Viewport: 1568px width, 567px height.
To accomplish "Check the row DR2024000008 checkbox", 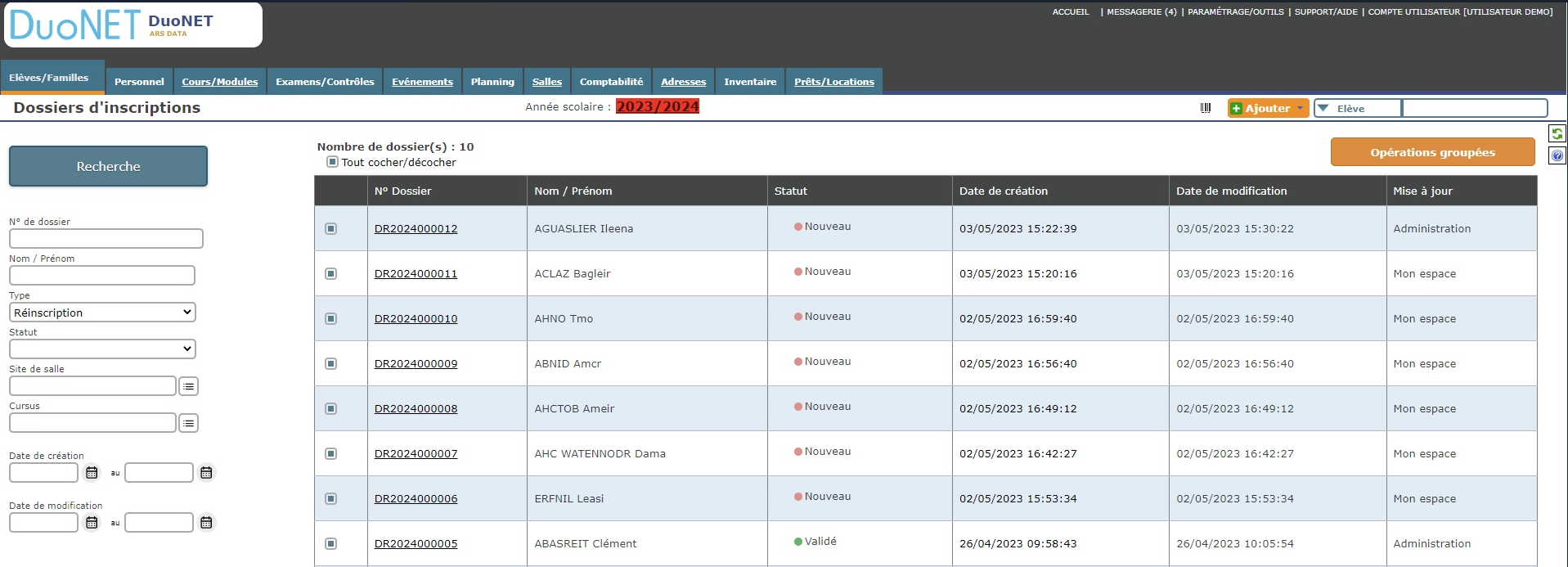I will 331,408.
